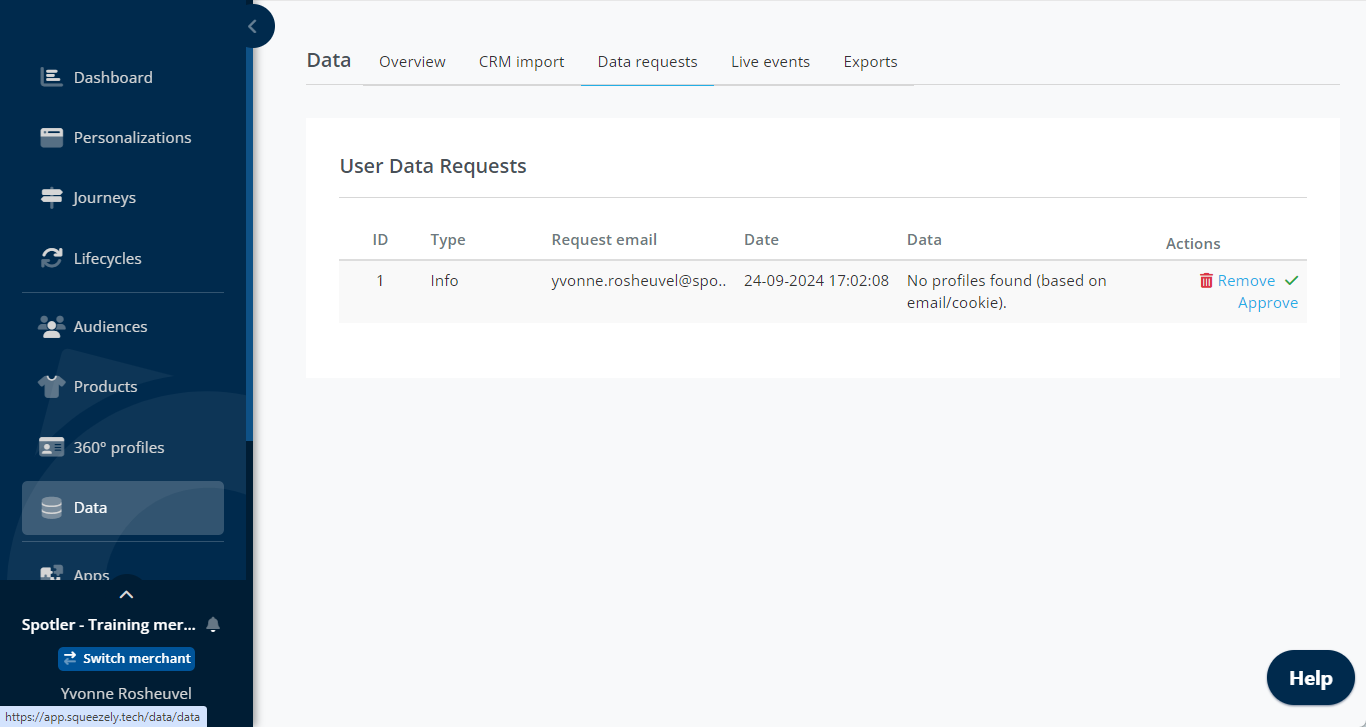Expand the merchant panel with up chevron
1366x727 pixels.
[126, 594]
